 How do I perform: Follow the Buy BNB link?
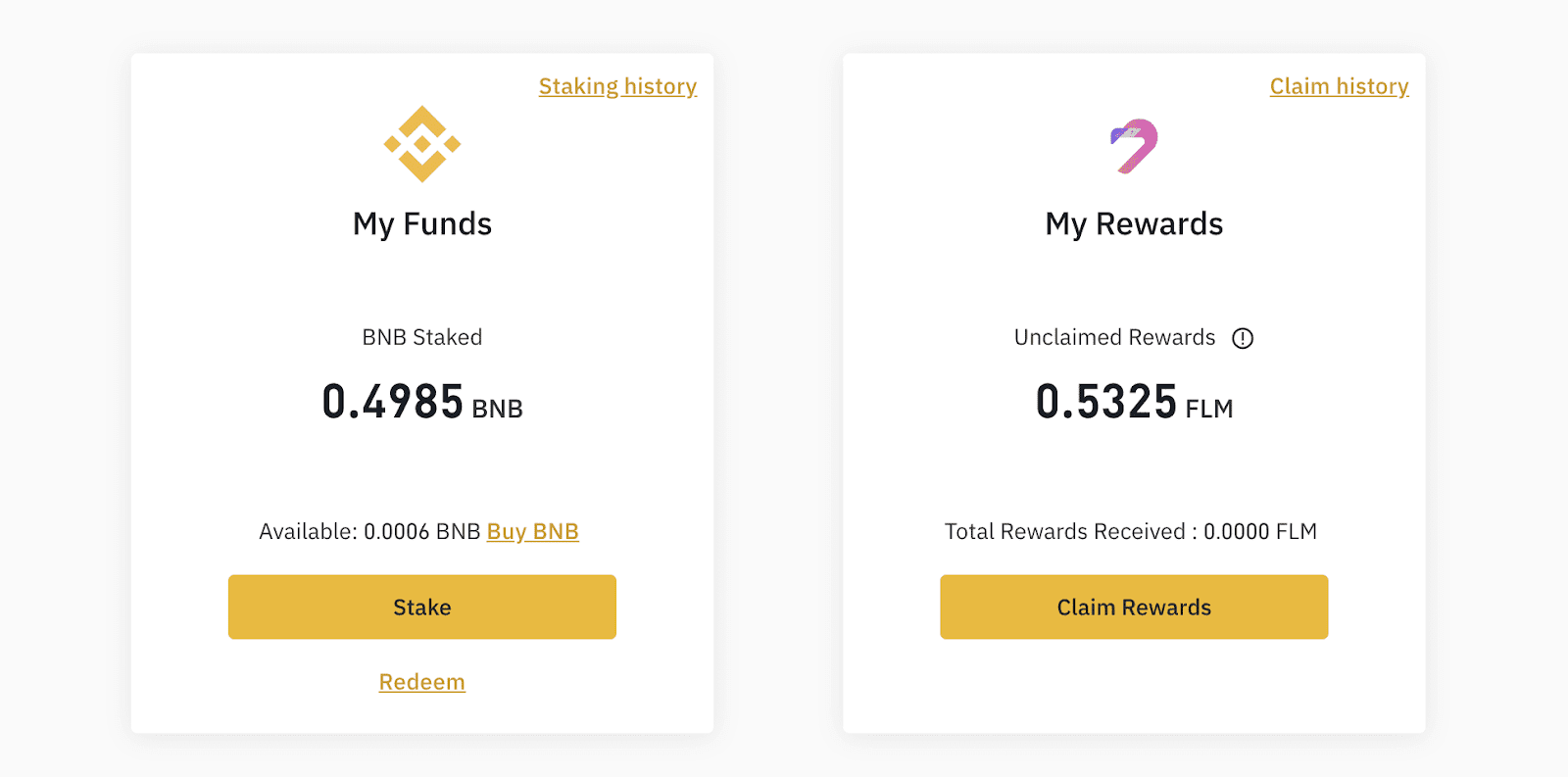click(x=532, y=531)
